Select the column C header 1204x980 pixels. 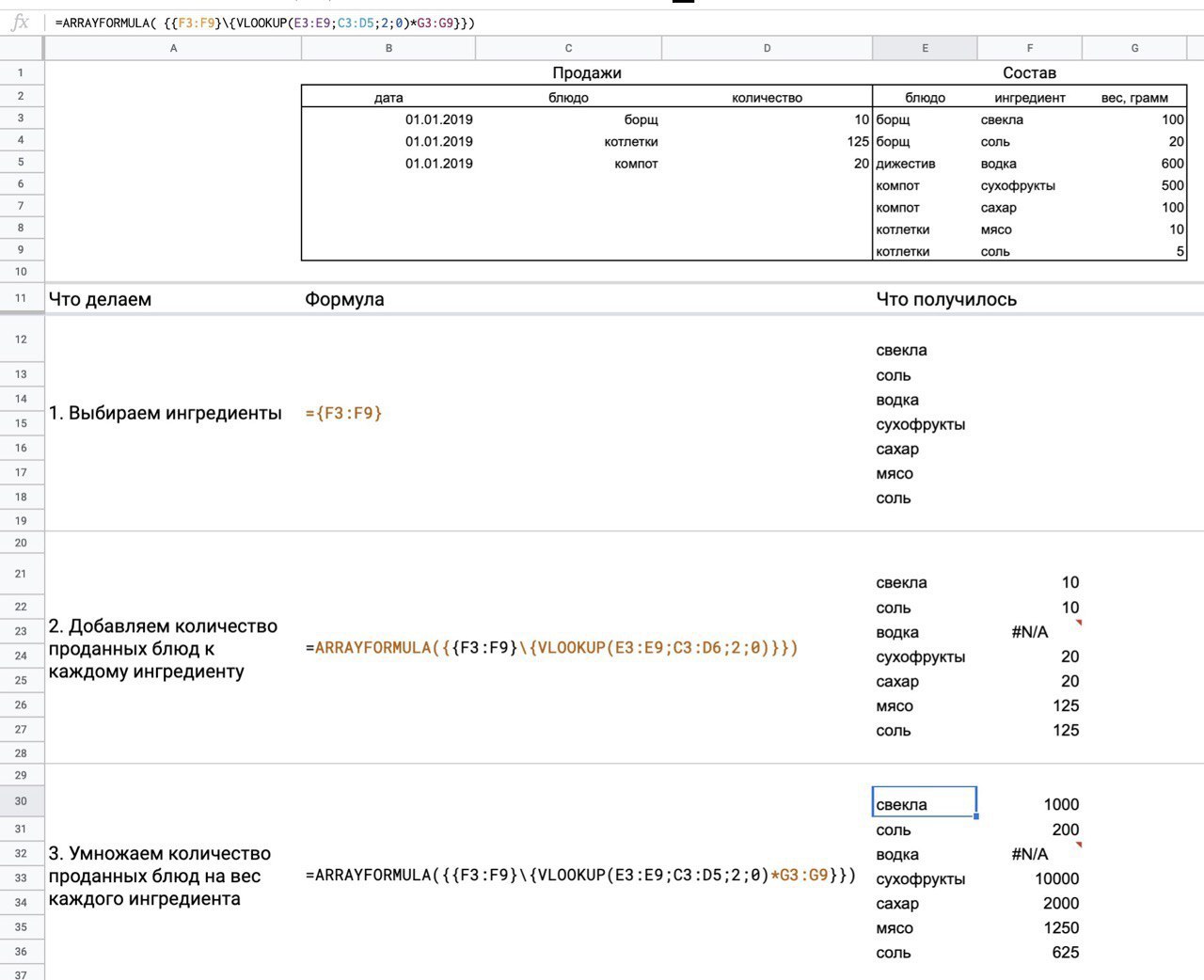coord(568,48)
